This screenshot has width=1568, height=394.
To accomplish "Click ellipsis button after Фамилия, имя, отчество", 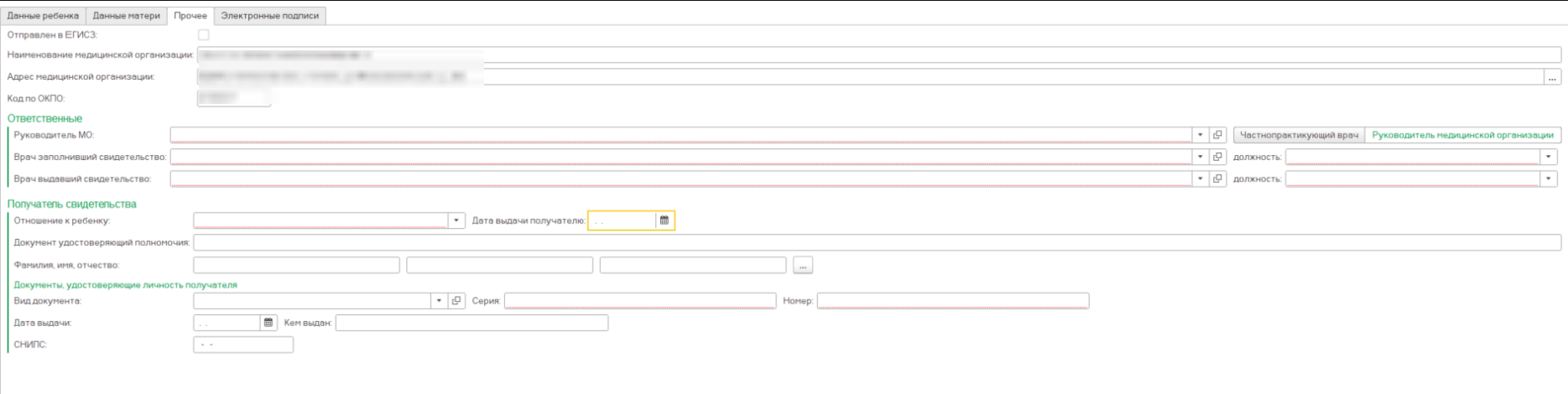I will click(x=803, y=266).
